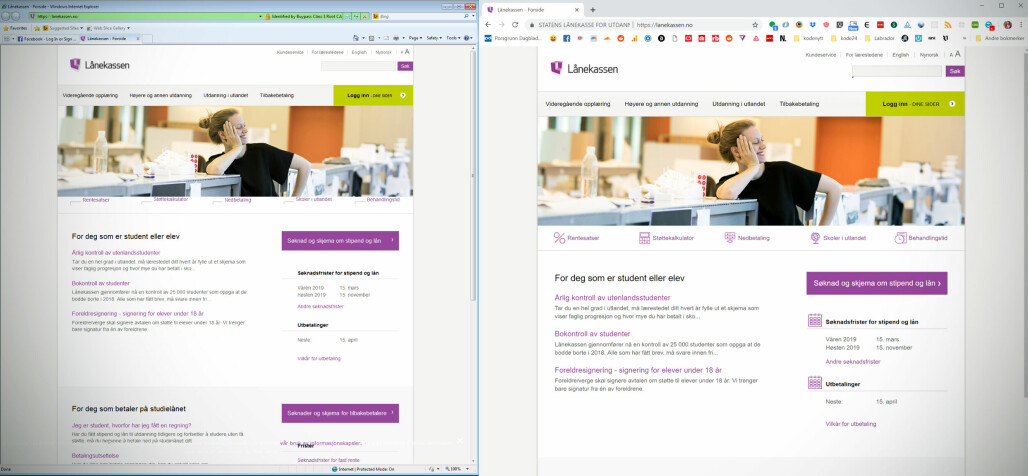Viewport: 1028px width, 476px height.
Task: Open Årlig kontroll av utenlandsstudenter in Chrome
Action: point(612,298)
